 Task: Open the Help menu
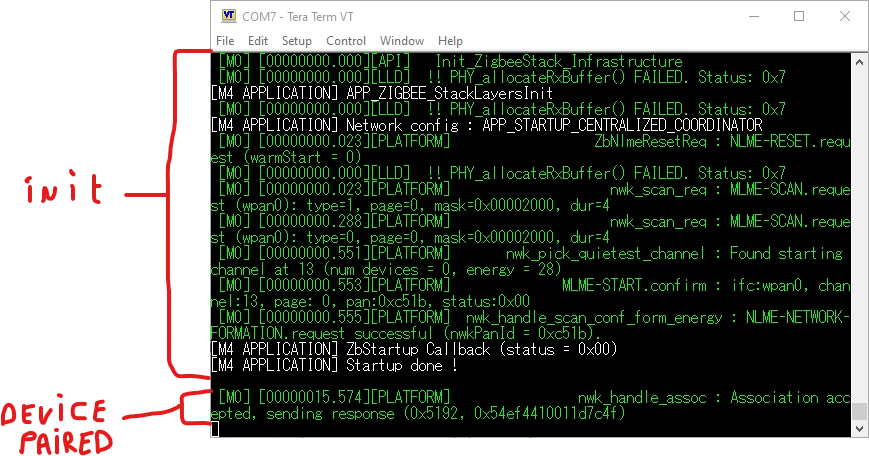pos(450,41)
